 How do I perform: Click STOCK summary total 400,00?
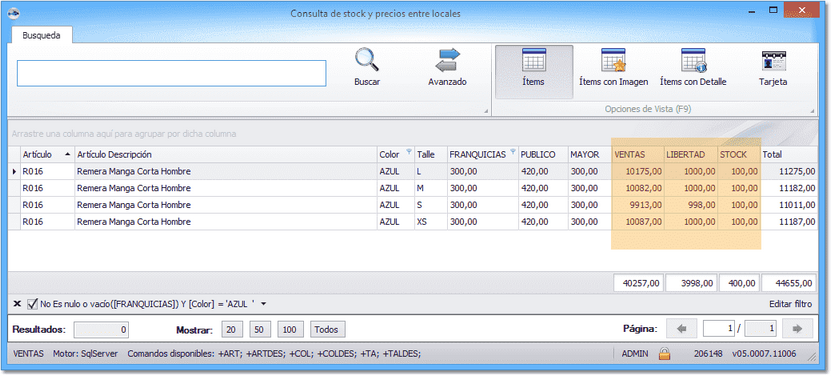(739, 283)
